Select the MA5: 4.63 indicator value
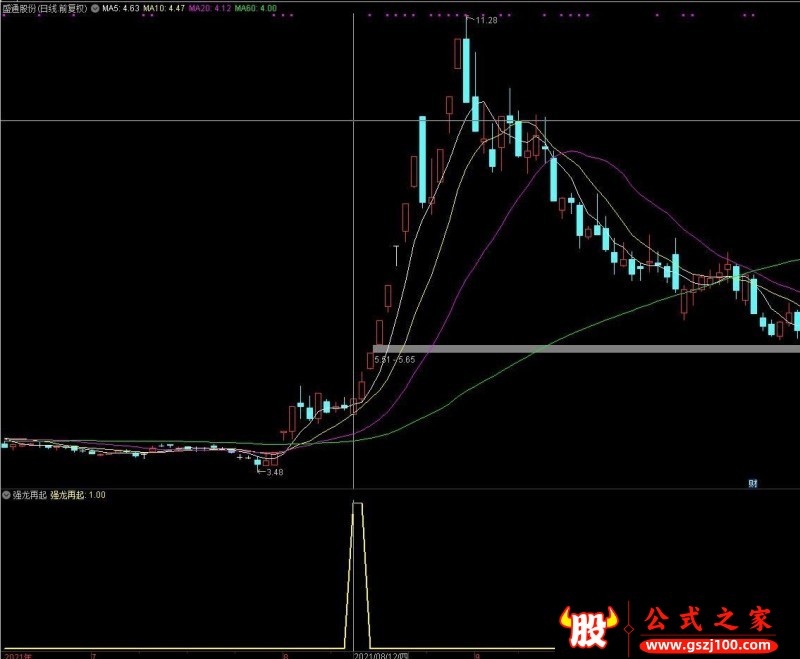 [x=121, y=8]
